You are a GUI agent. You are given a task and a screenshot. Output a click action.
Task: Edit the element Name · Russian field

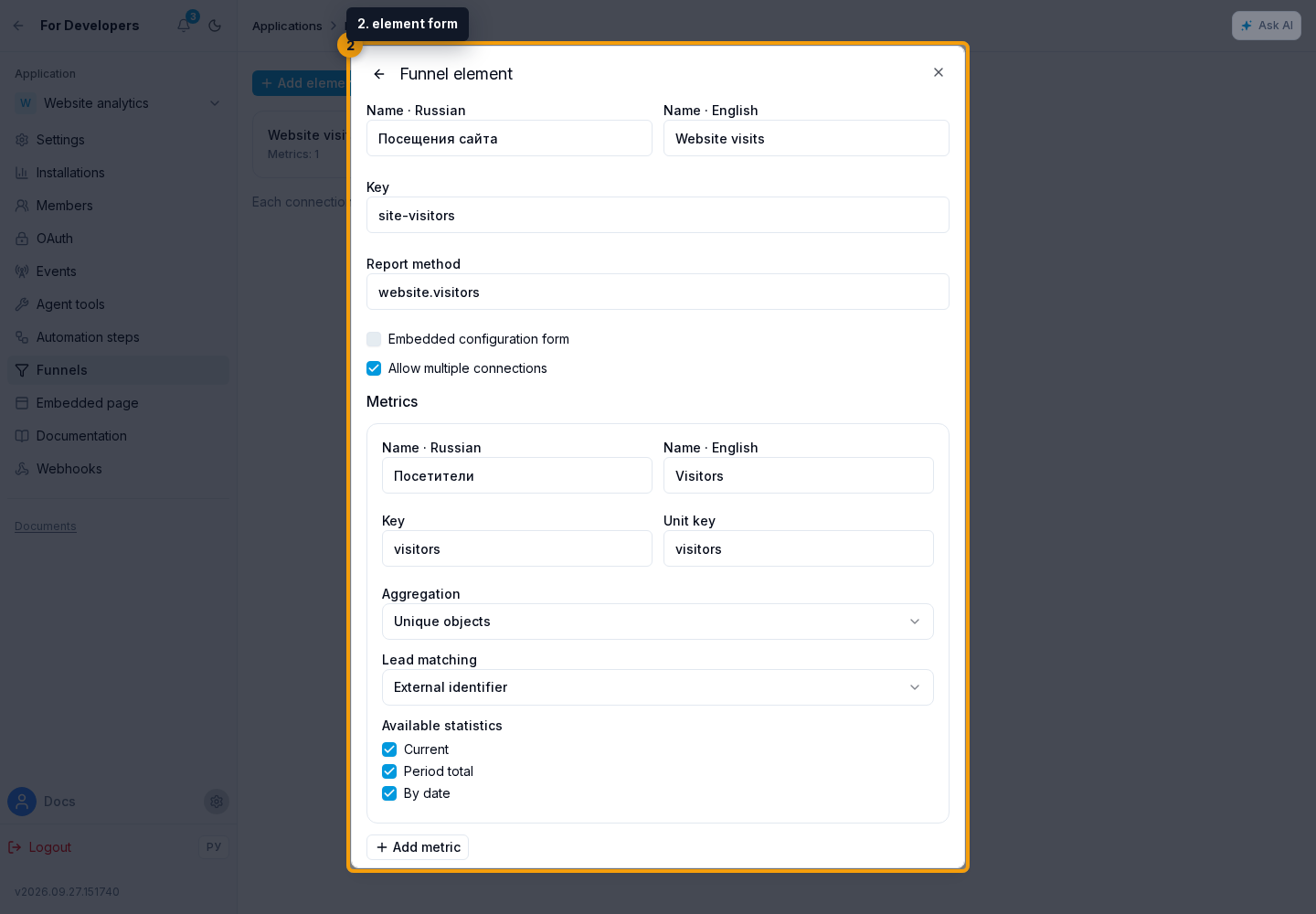509,138
